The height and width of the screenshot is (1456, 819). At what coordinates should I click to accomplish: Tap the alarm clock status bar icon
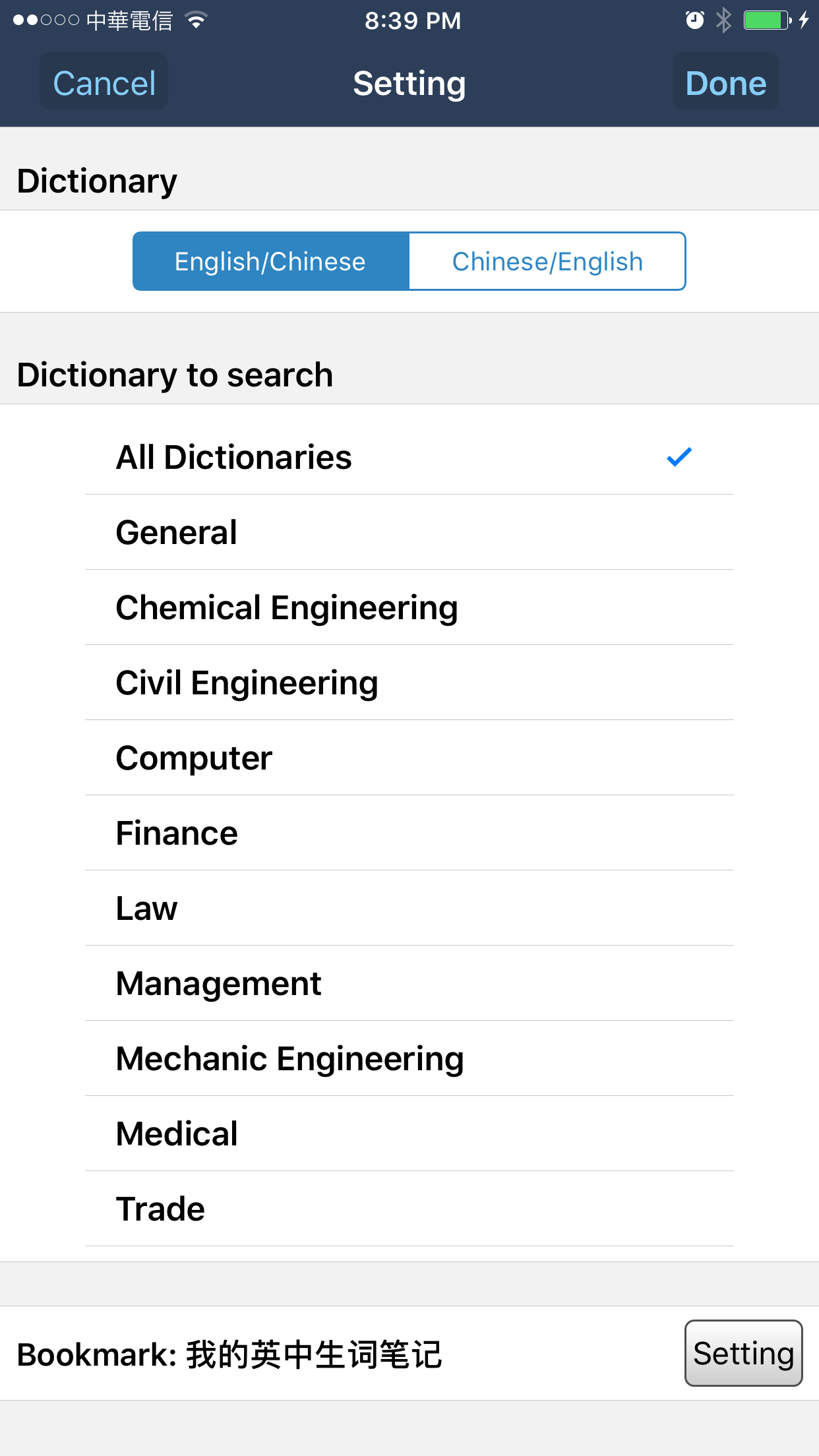coord(694,20)
